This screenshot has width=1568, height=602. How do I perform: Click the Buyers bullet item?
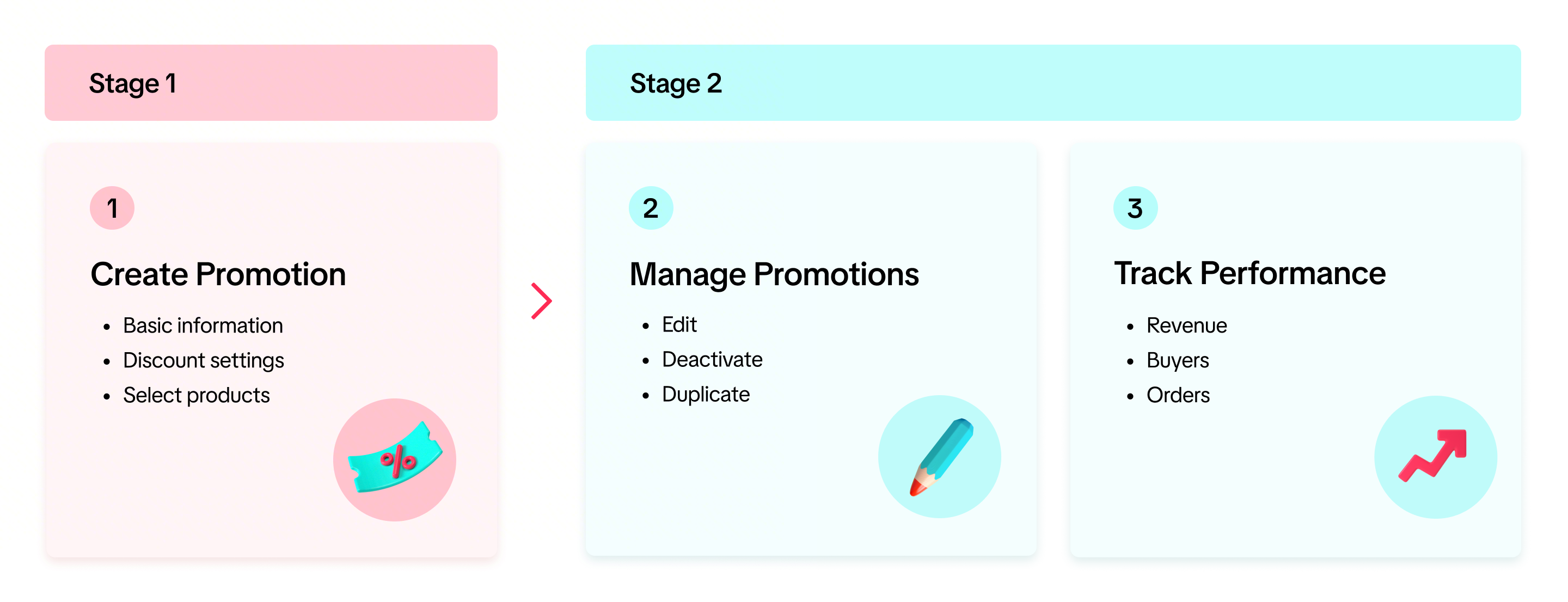tap(1177, 360)
